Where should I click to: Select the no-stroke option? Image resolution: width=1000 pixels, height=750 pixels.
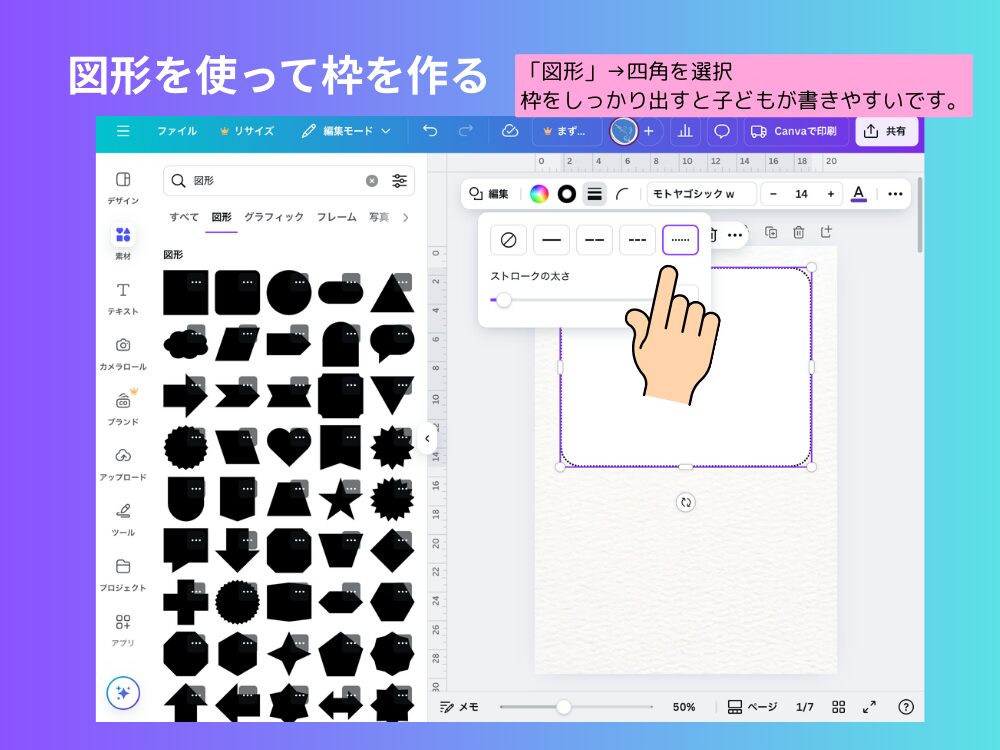[x=508, y=240]
